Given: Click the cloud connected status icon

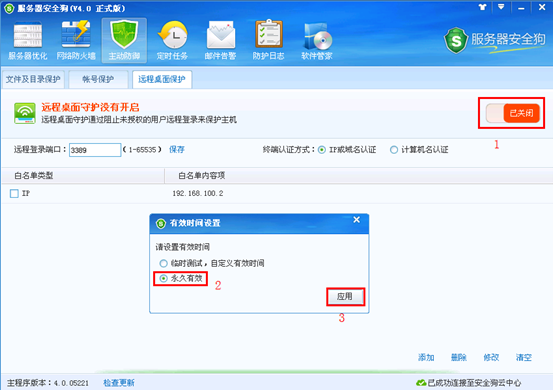Looking at the screenshot, I should [421, 383].
